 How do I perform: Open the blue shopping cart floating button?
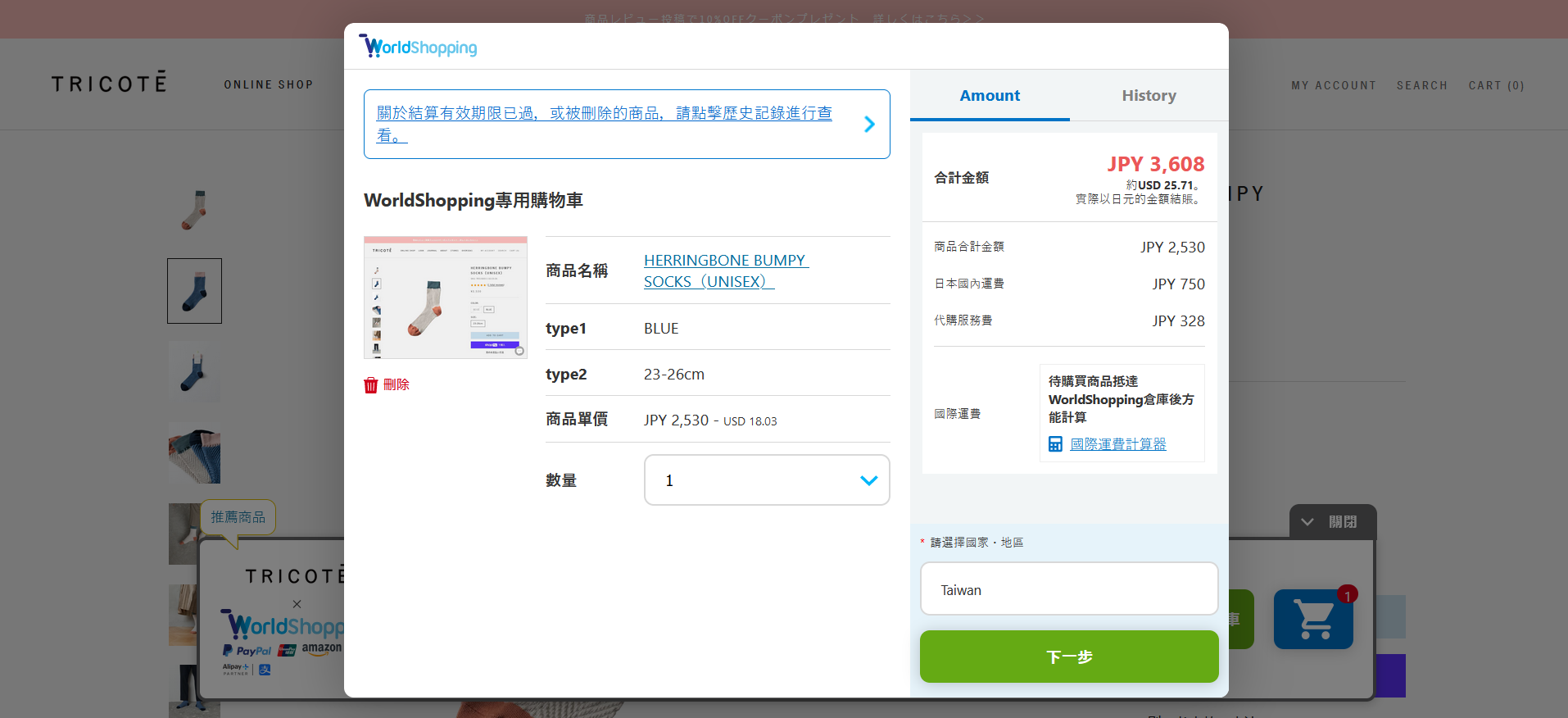coord(1313,619)
